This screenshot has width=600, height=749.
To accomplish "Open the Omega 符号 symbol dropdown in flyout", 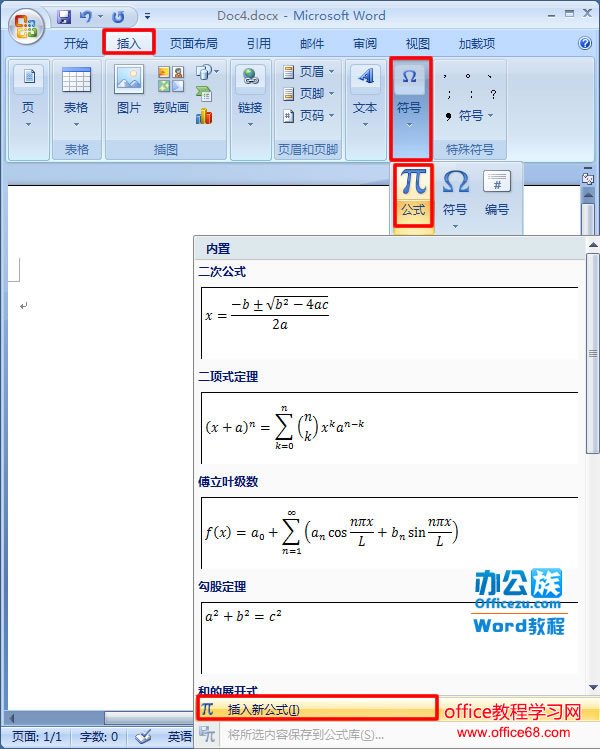I will pos(455,198).
